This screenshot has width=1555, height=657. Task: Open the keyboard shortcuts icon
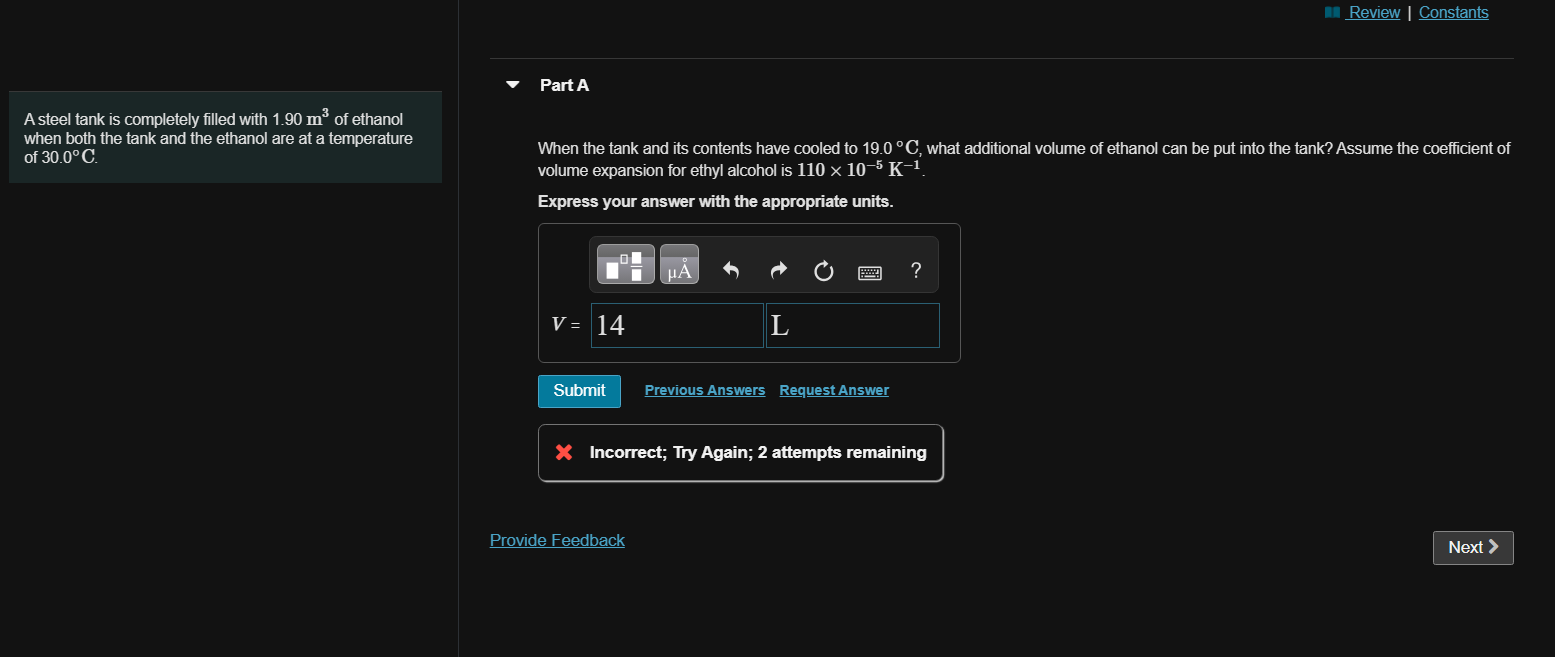click(x=869, y=271)
